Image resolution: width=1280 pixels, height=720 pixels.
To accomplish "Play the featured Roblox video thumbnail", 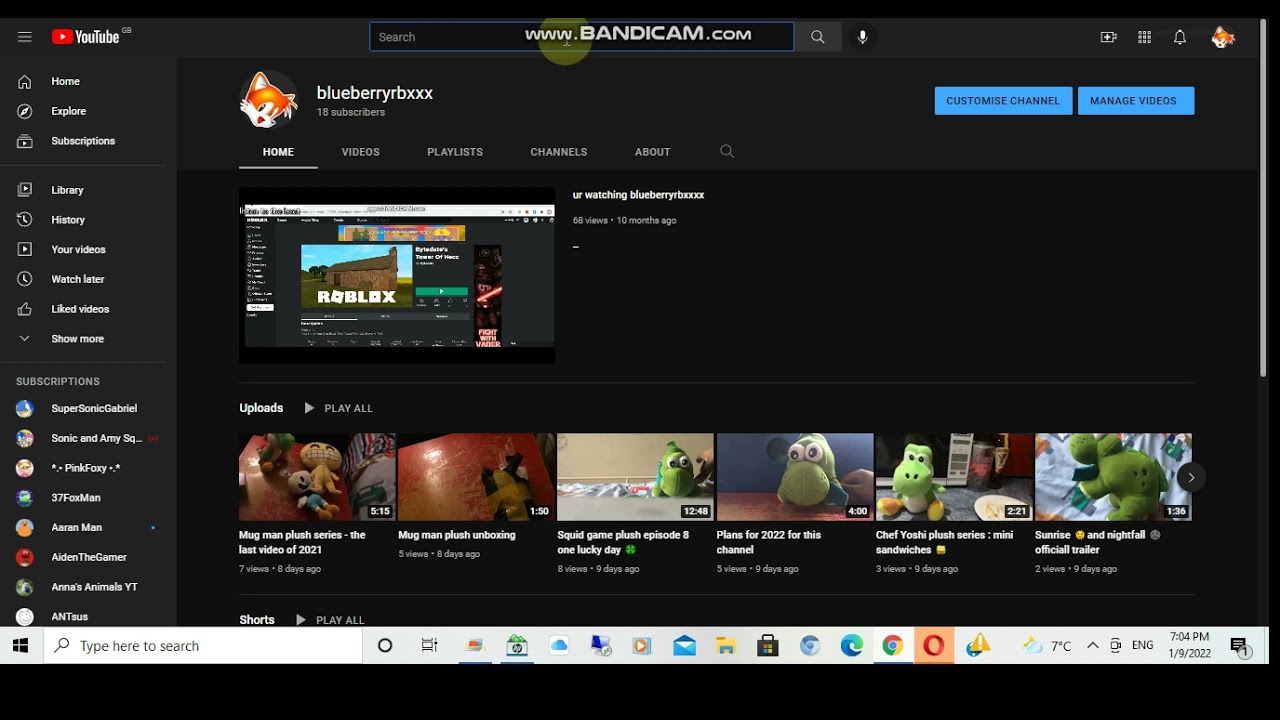I will click(397, 275).
